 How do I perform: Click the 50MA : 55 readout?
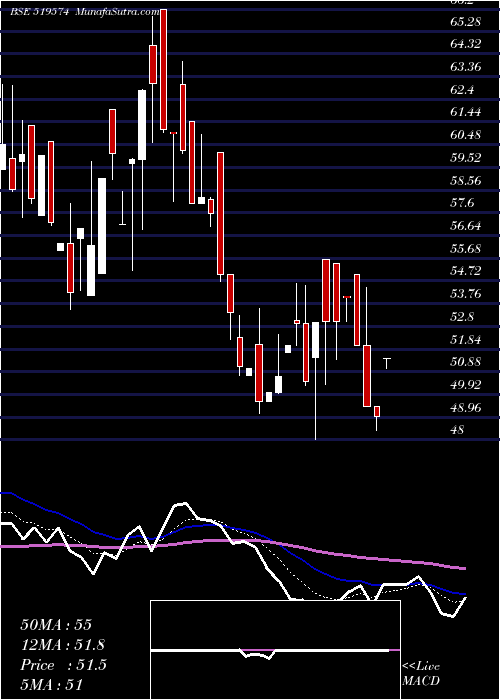pyautogui.click(x=56, y=625)
